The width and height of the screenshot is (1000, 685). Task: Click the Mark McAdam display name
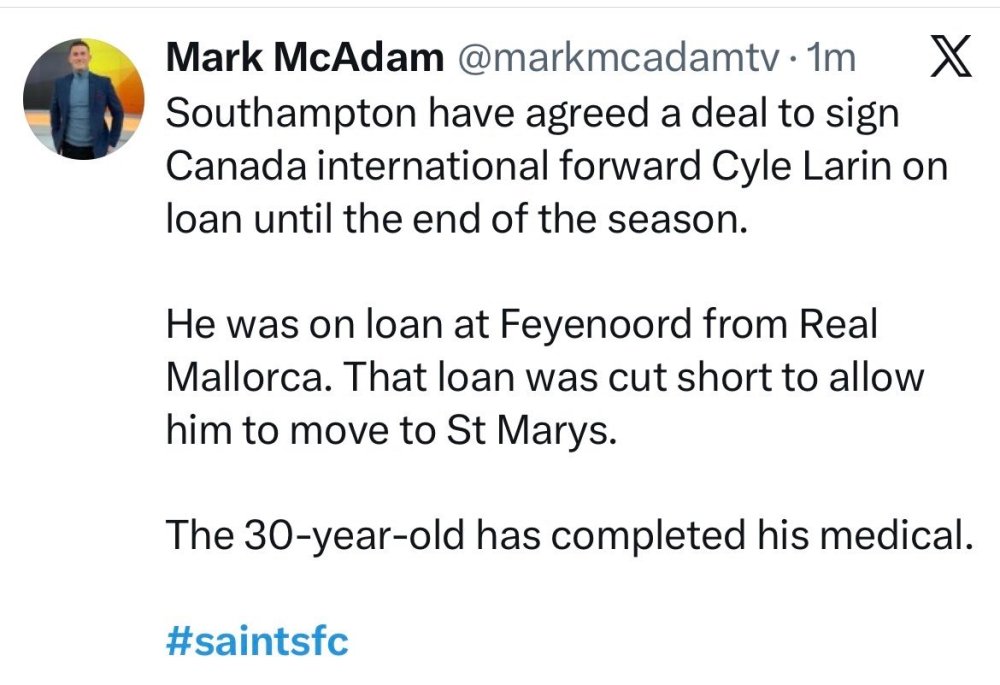point(304,59)
